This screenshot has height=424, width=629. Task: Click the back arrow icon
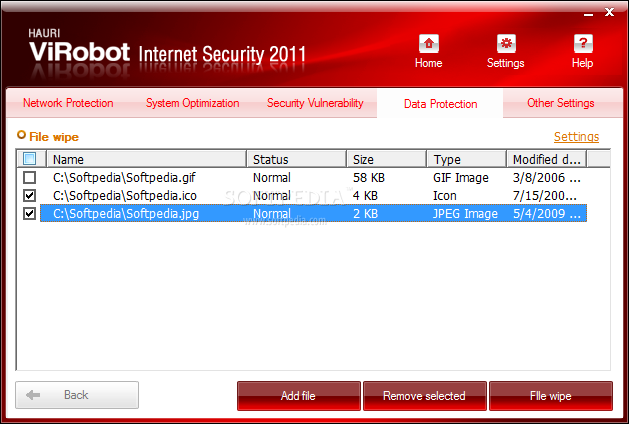(x=33, y=395)
